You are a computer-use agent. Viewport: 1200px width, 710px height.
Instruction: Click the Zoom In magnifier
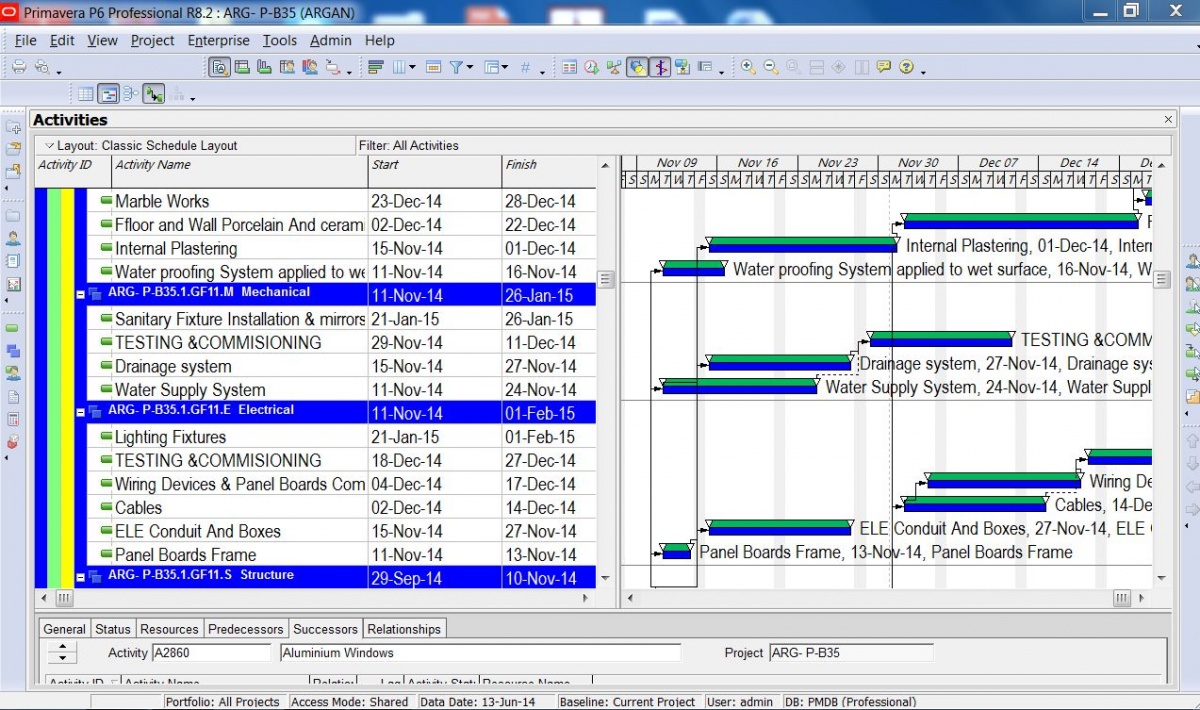[748, 67]
